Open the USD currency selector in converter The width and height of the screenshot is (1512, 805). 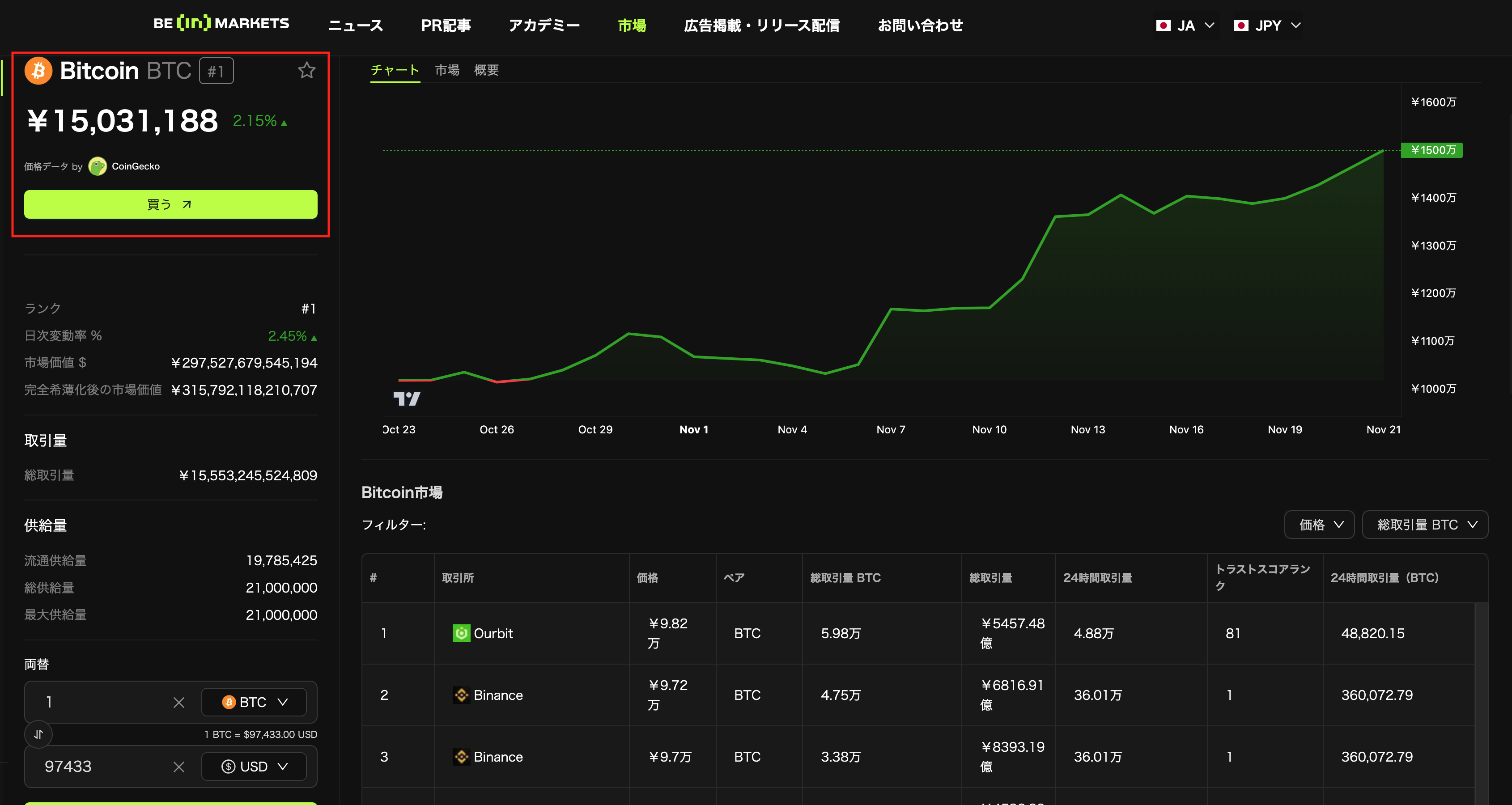coord(254,767)
